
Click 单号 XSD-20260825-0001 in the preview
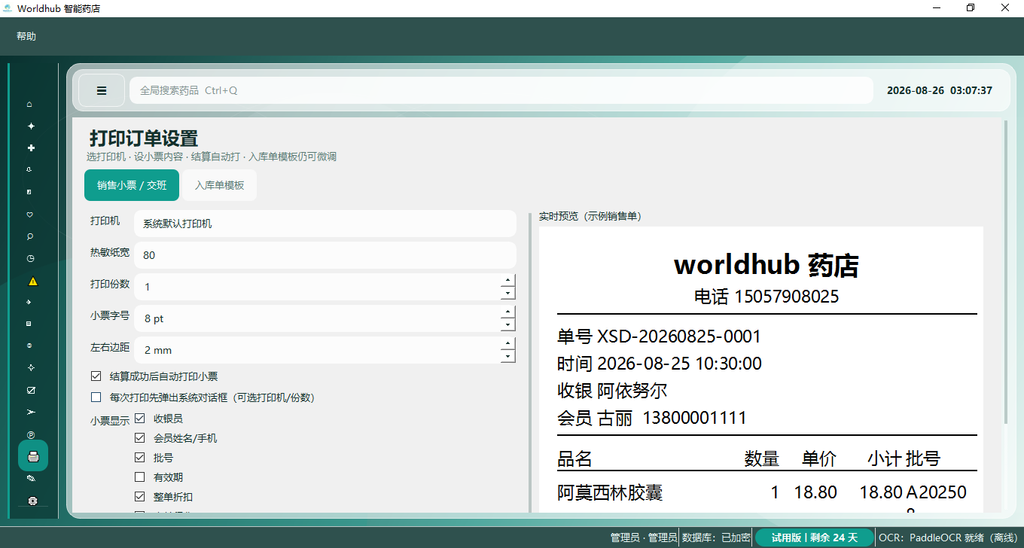click(659, 337)
